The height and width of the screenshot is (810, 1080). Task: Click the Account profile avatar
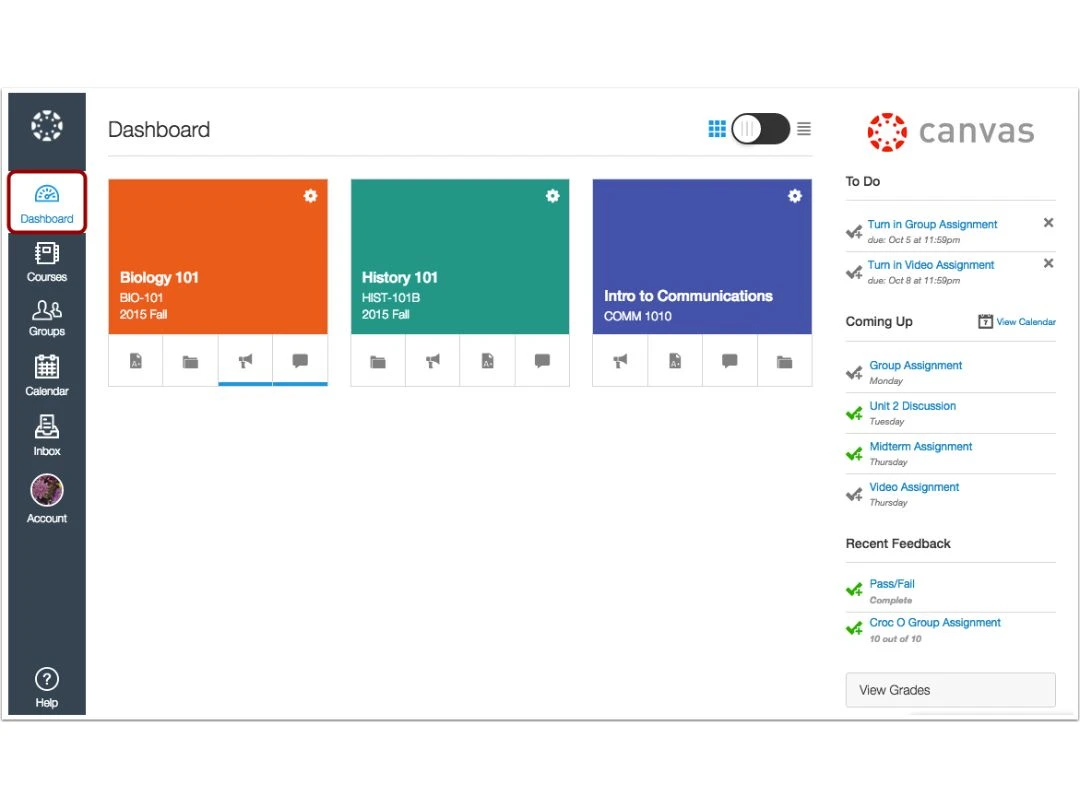47,491
